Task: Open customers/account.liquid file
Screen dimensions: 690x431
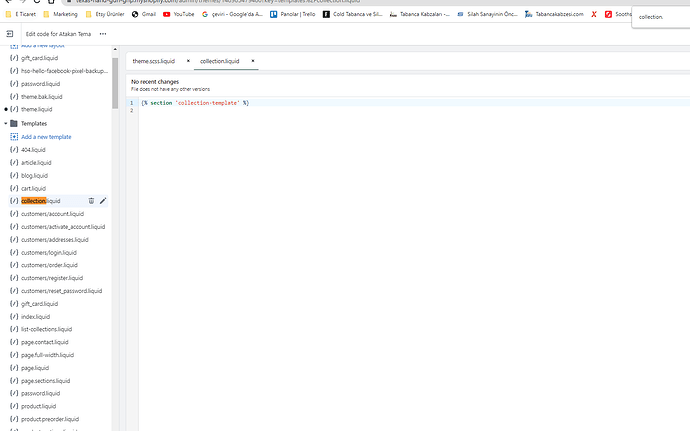Action: click(x=52, y=214)
